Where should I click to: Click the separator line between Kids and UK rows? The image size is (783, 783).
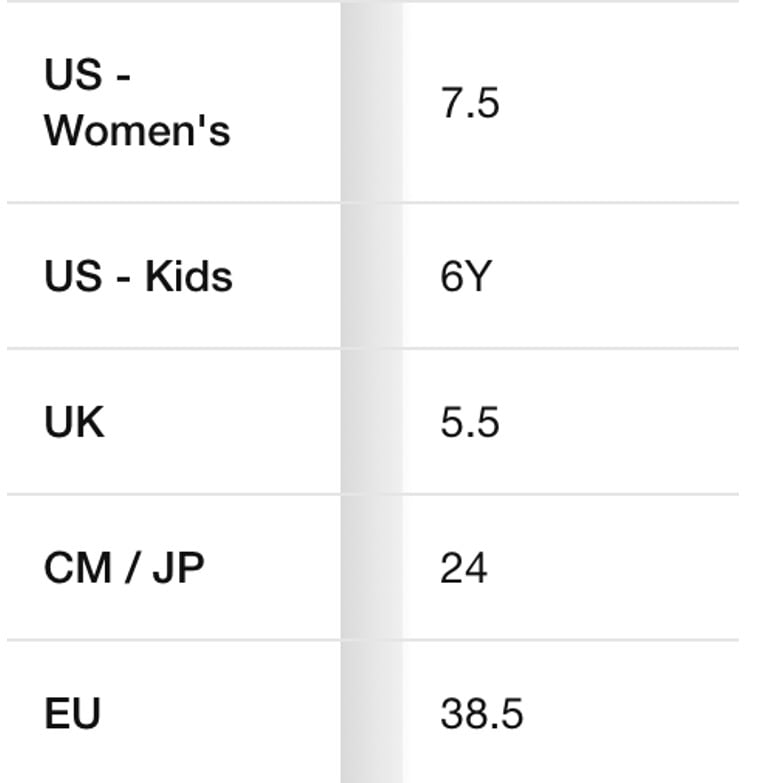click(373, 348)
